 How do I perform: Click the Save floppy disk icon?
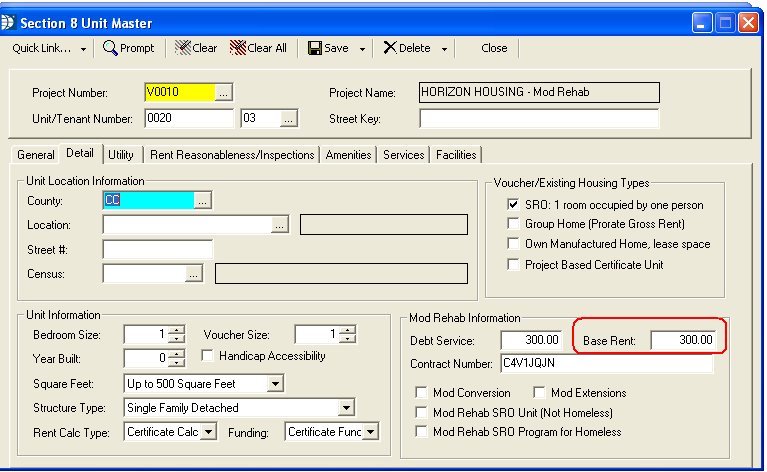[315, 48]
